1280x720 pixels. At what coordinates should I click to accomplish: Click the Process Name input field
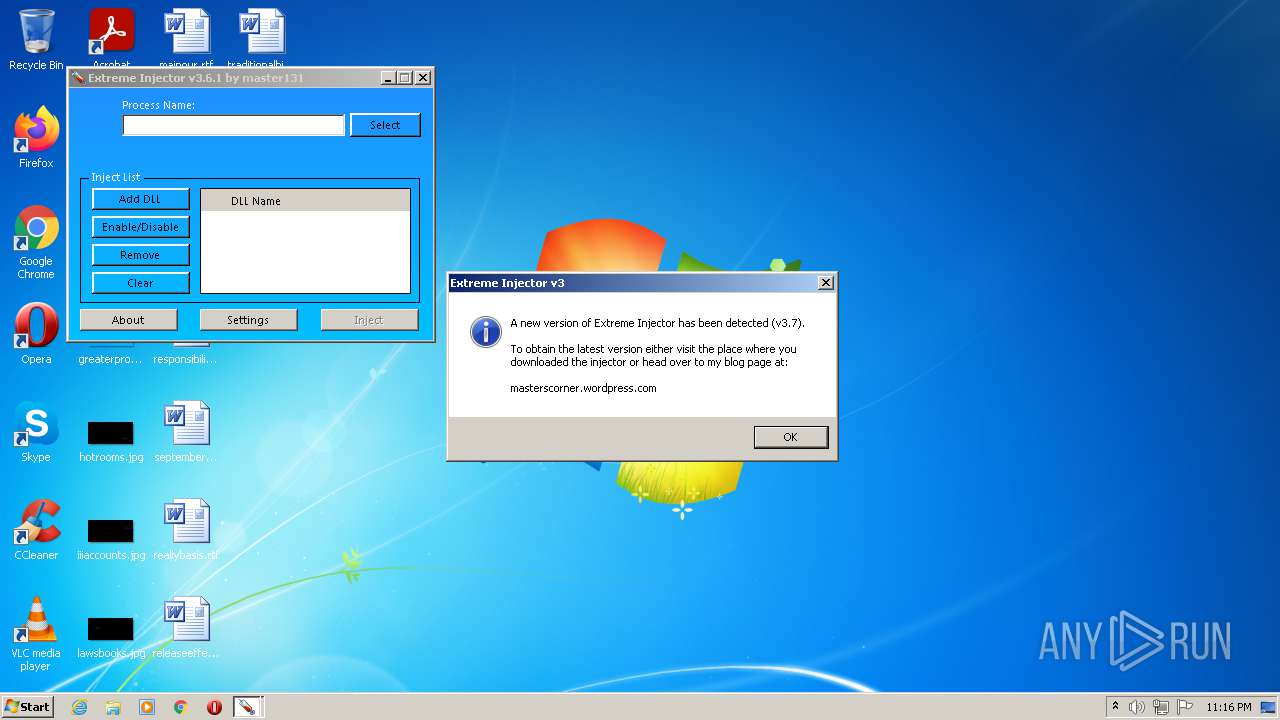(233, 125)
